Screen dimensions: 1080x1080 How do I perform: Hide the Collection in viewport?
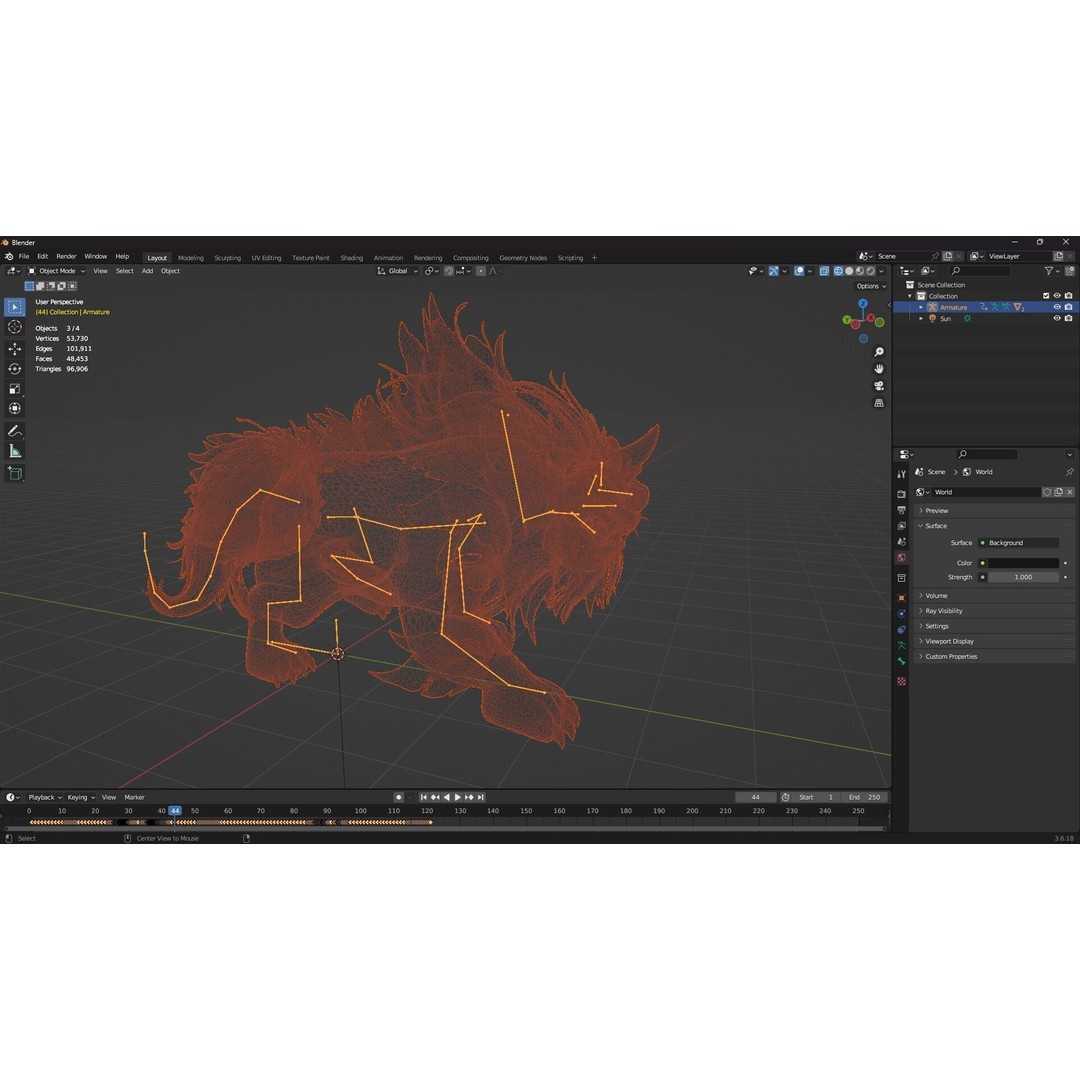coord(1057,296)
